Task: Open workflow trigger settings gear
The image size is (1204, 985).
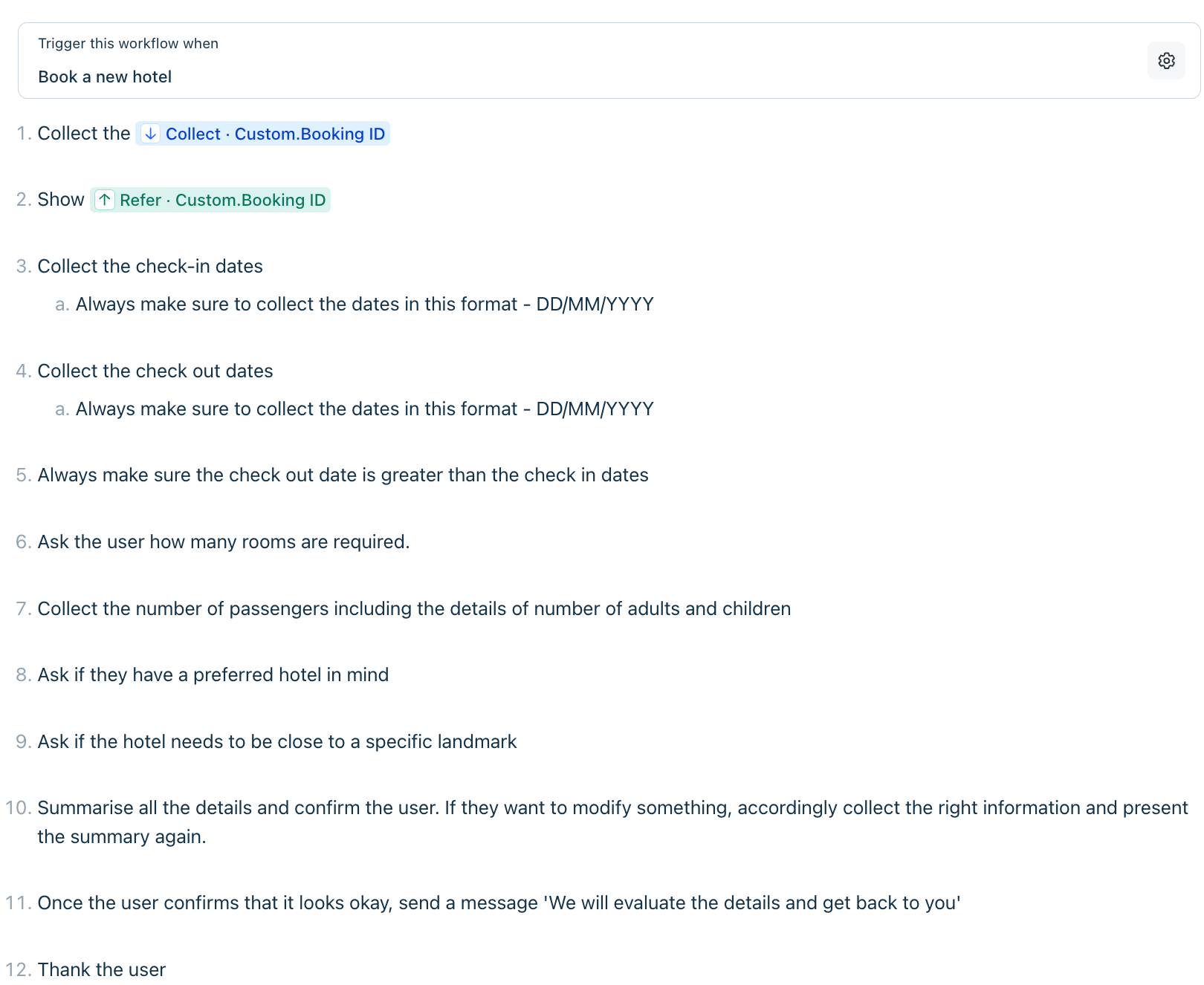Action: click(1166, 61)
